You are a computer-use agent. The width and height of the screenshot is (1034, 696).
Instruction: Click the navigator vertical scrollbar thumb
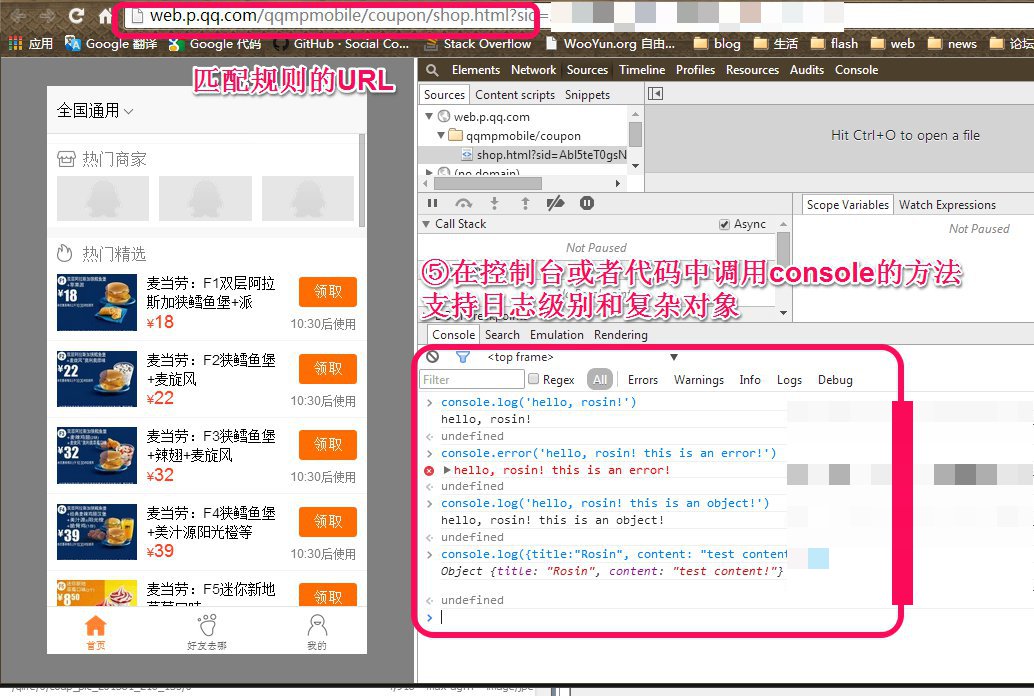click(x=635, y=135)
